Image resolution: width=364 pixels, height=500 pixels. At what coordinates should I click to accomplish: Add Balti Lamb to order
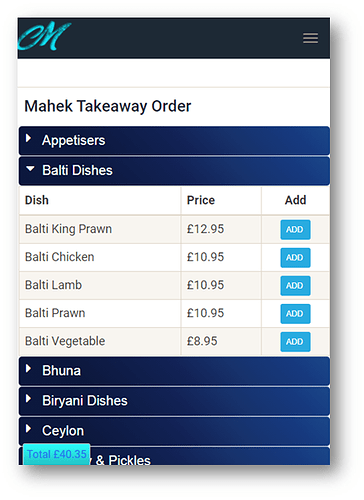295,285
